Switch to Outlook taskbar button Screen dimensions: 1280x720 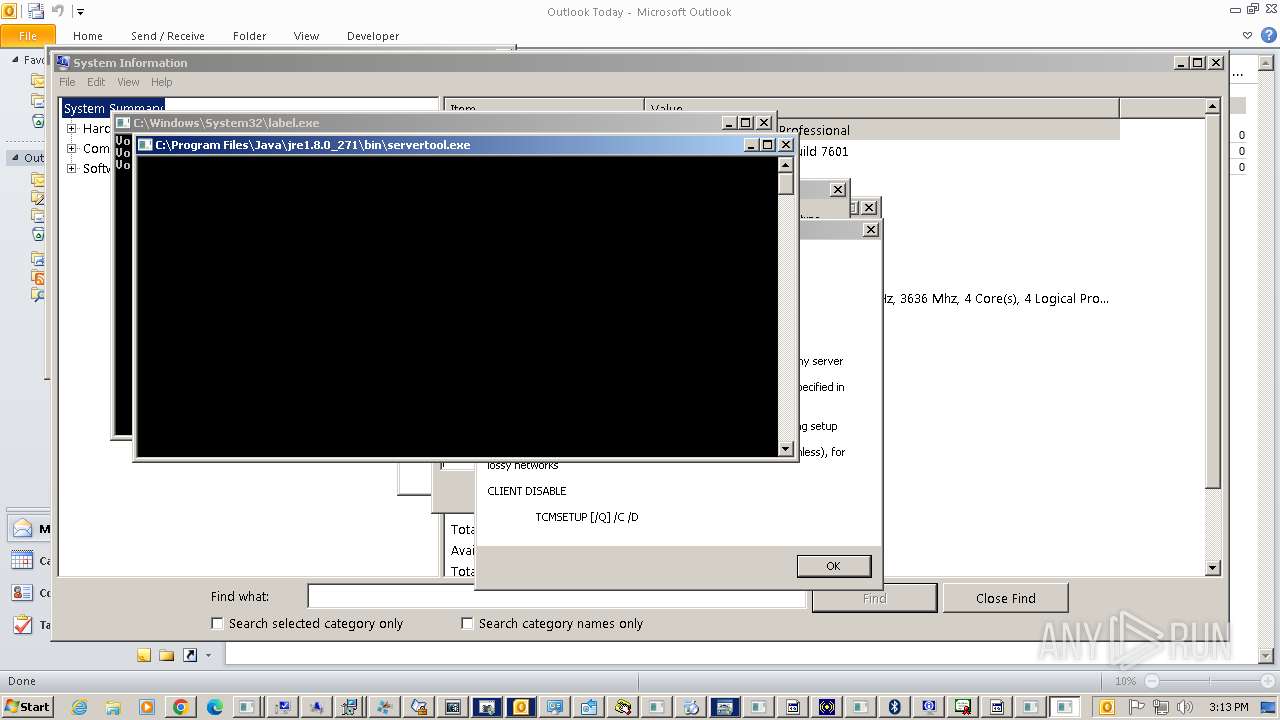point(520,707)
